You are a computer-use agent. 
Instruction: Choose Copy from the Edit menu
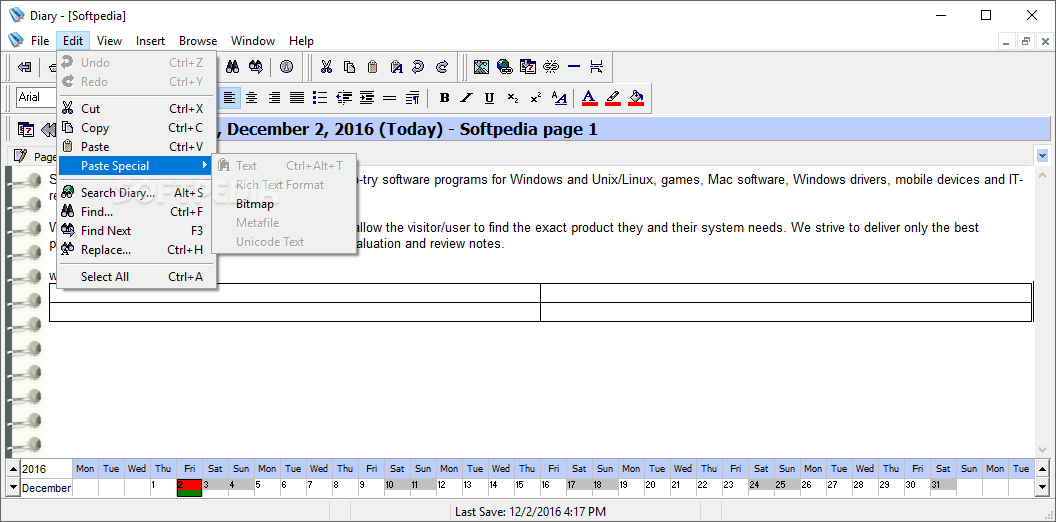pos(137,128)
